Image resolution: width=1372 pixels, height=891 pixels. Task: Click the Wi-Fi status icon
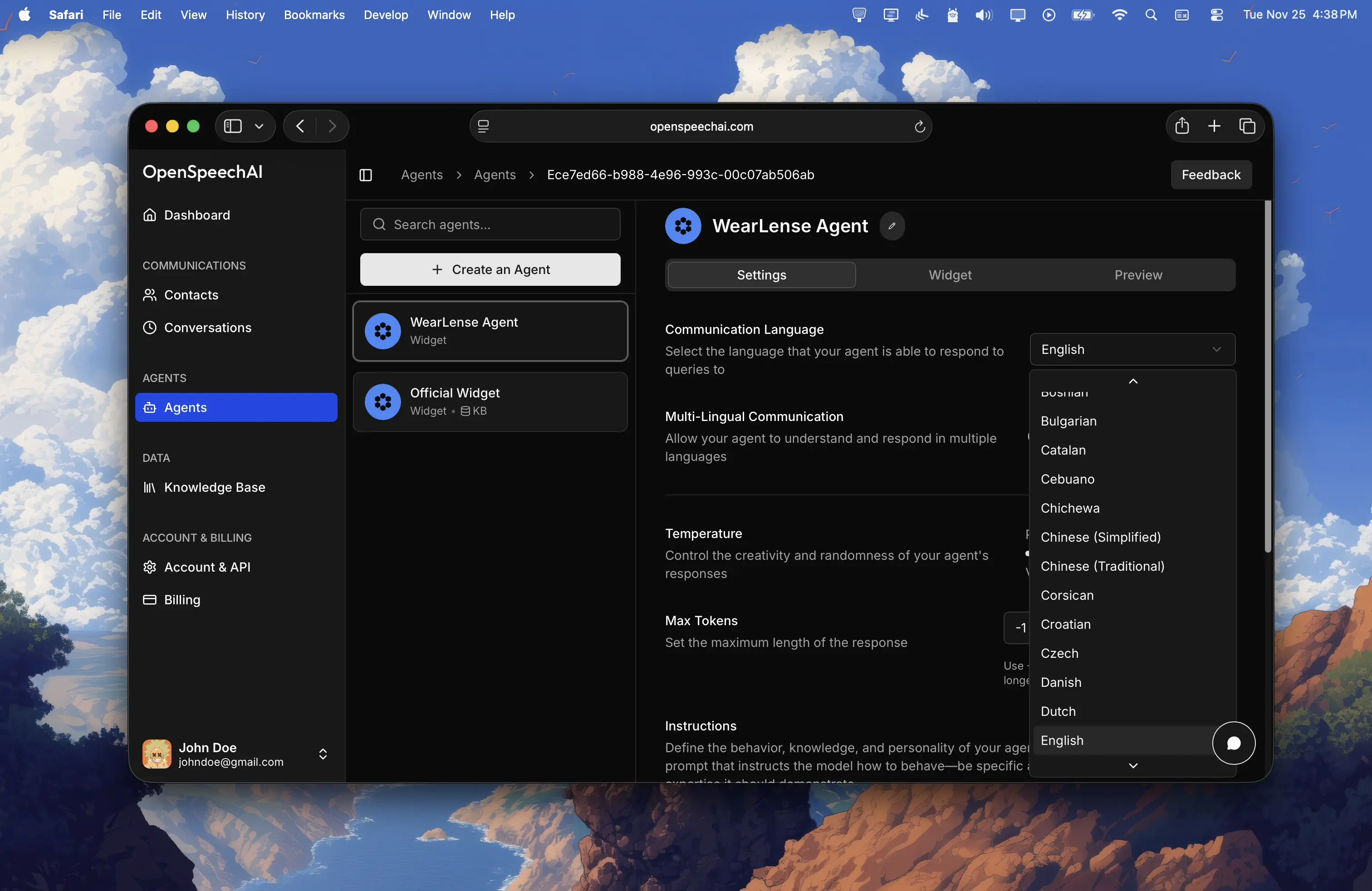click(x=1119, y=15)
